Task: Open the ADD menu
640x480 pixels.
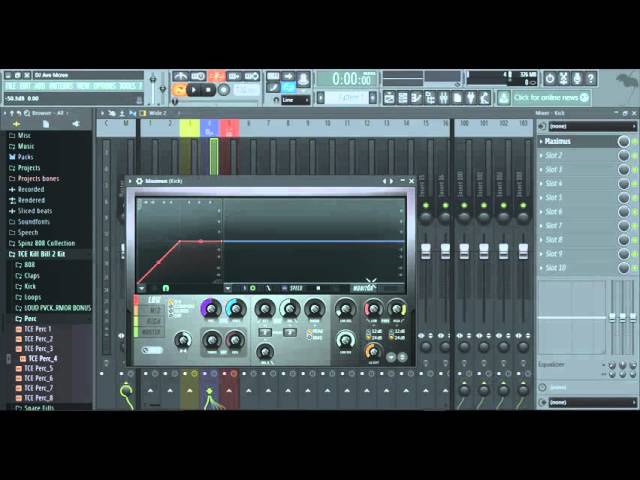Action: pos(40,86)
